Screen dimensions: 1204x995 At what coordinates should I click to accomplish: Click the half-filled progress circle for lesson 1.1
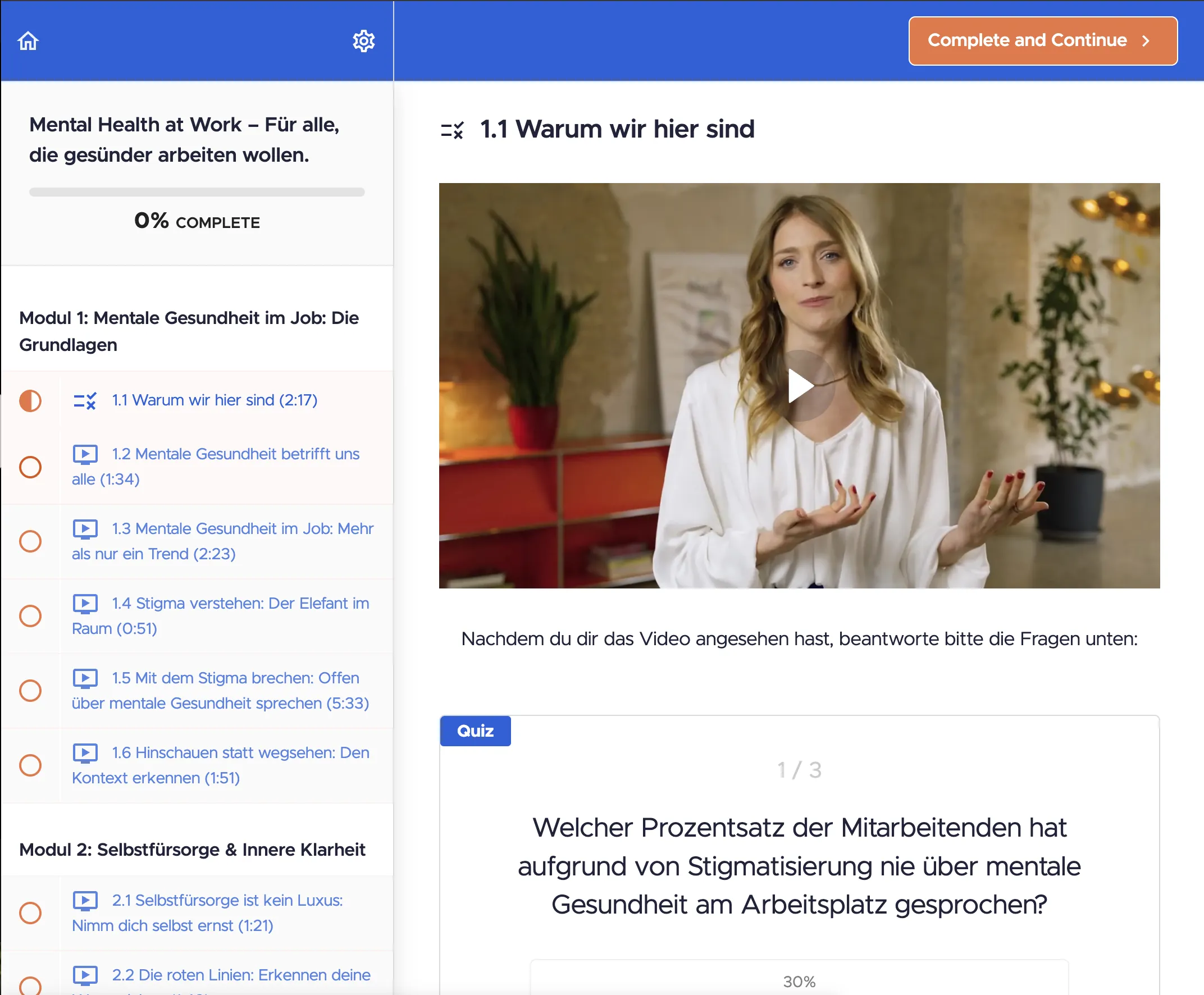click(30, 400)
